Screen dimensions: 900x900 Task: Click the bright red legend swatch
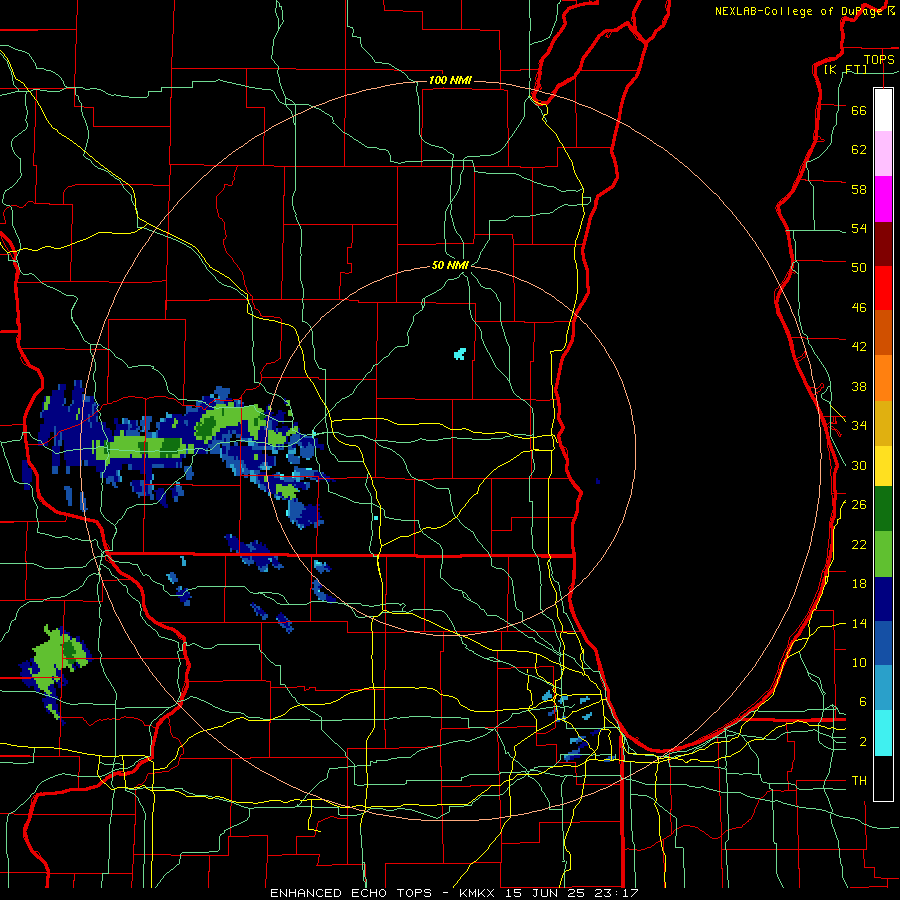pos(883,288)
